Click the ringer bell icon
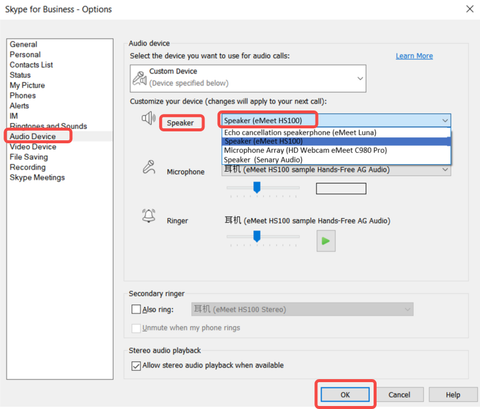This screenshot has width=480, height=409. click(149, 216)
